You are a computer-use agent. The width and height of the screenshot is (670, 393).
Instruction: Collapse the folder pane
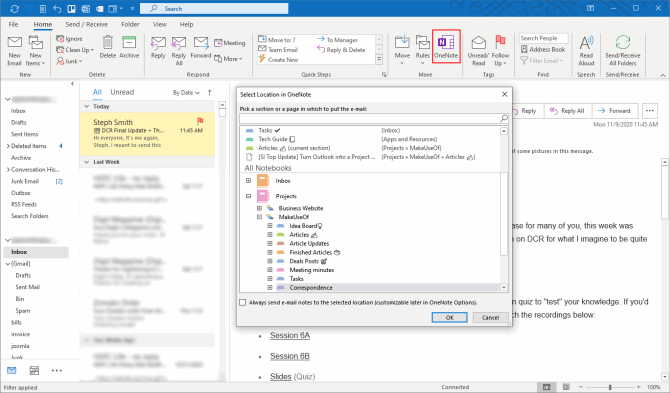(72, 84)
